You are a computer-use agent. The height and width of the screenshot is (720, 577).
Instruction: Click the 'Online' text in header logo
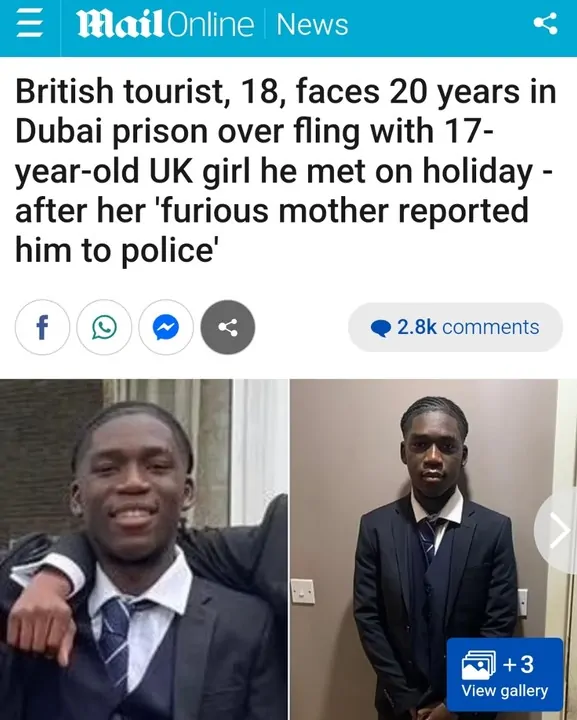(210, 25)
